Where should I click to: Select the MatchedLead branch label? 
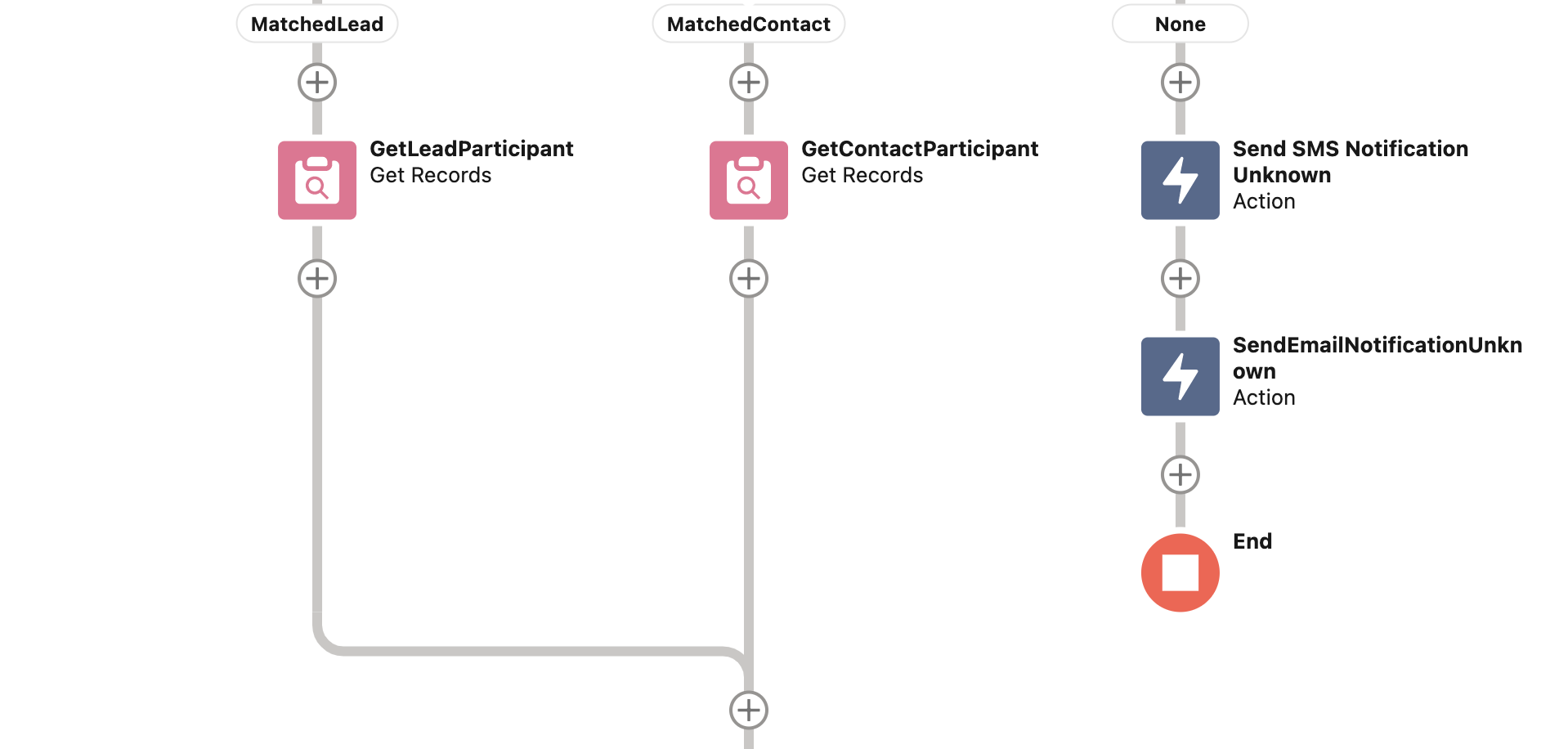[x=317, y=24]
